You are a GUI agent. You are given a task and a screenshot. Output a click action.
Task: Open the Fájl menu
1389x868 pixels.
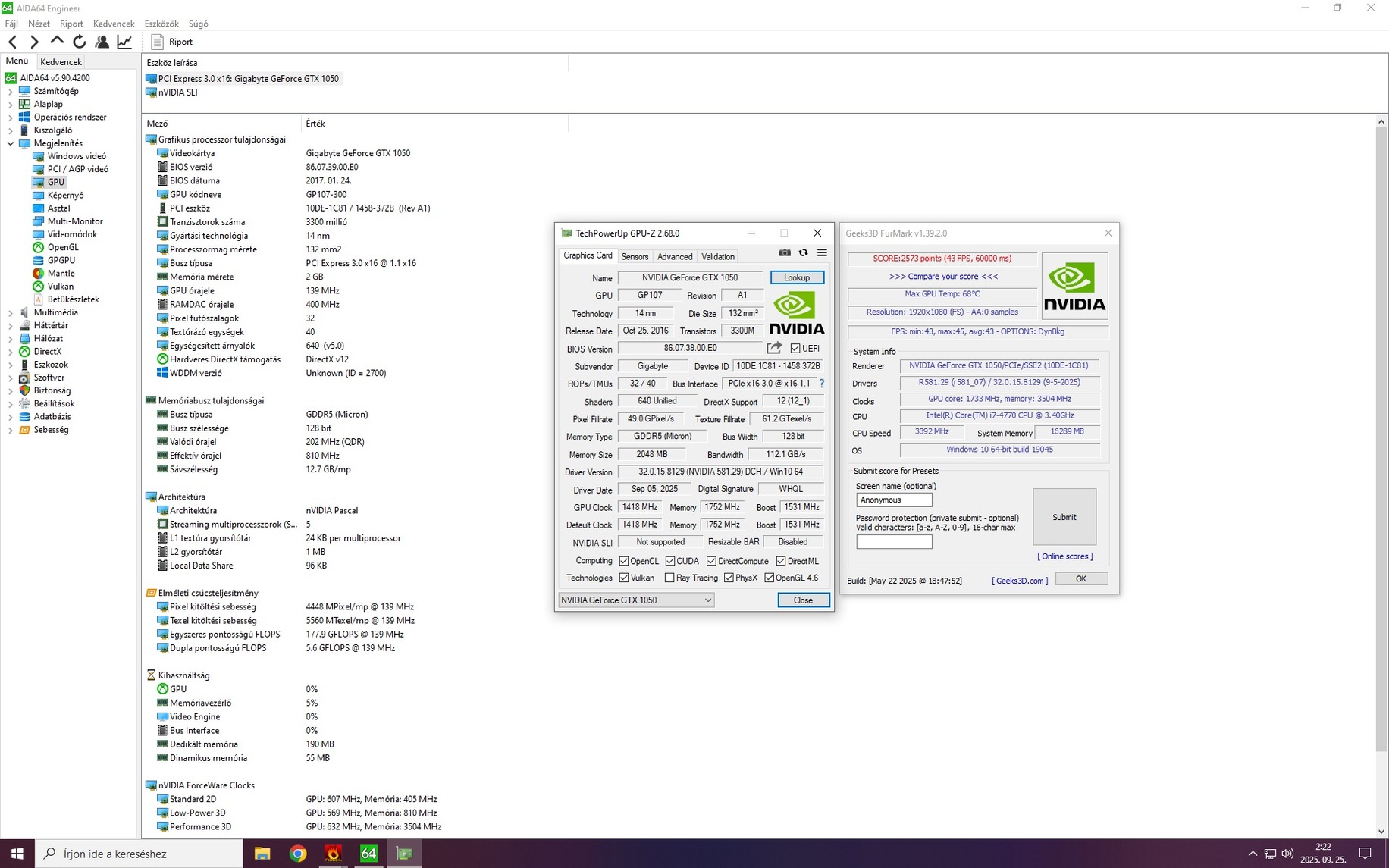pos(11,24)
